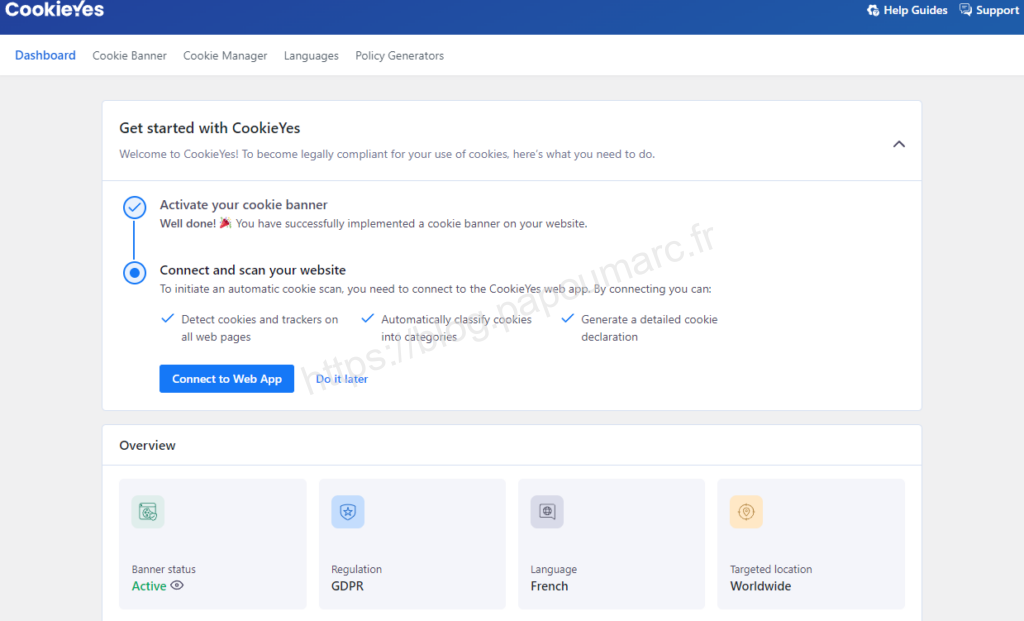Viewport: 1024px width, 621px height.
Task: Click the Help Guides icon
Action: point(872,10)
